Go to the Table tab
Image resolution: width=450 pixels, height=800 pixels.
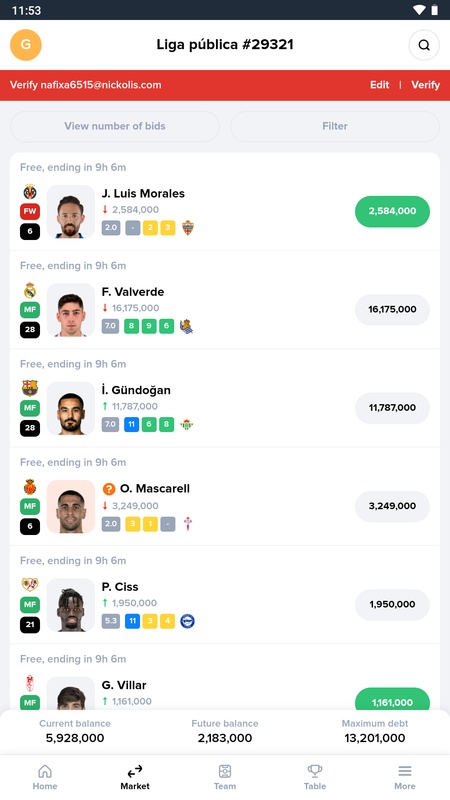(315, 777)
